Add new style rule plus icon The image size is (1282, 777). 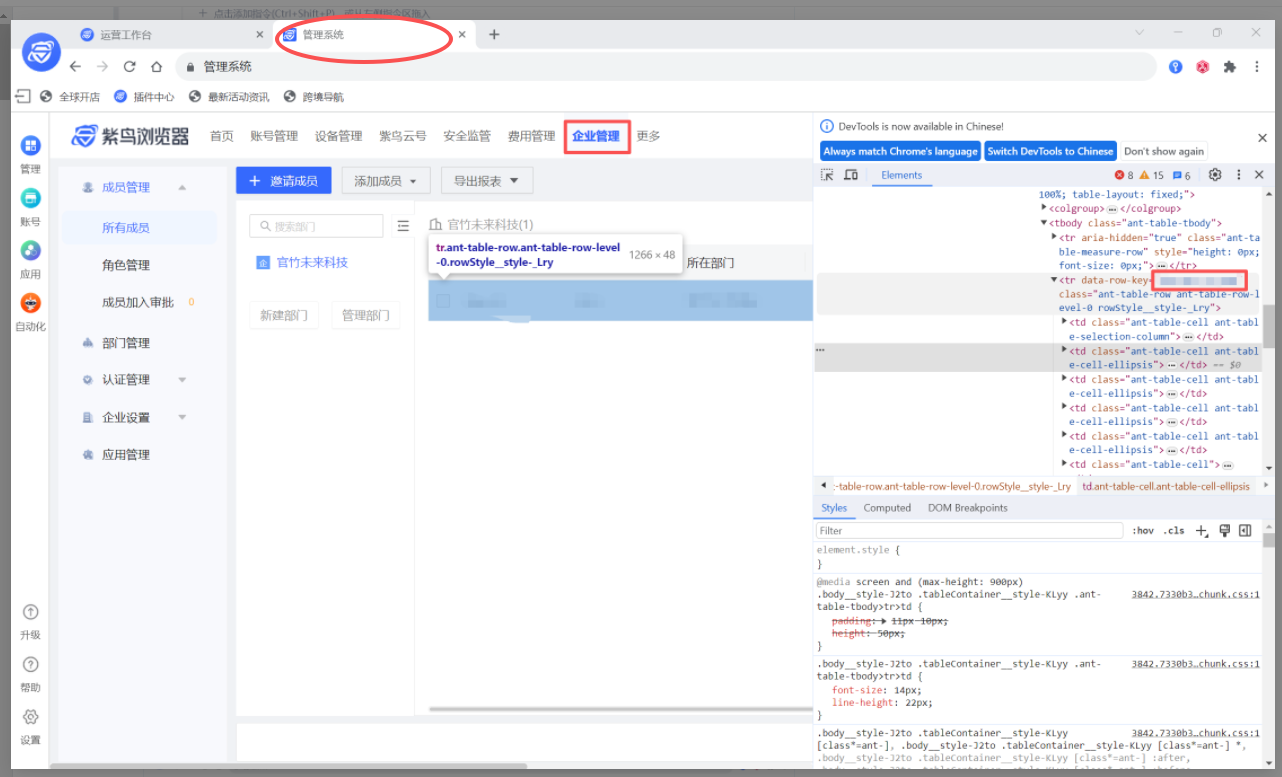click(x=1202, y=531)
